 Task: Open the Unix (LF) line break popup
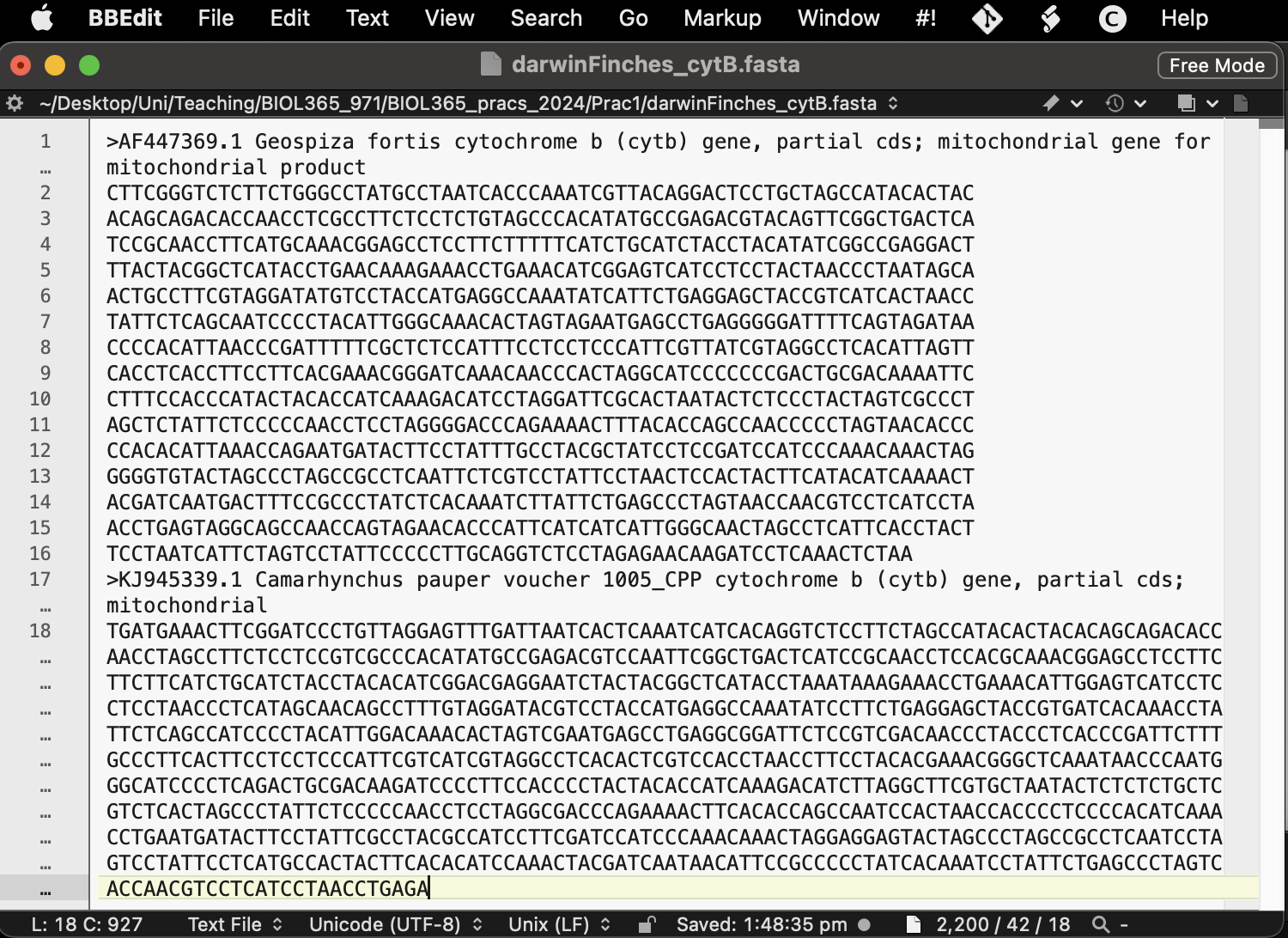[x=560, y=924]
